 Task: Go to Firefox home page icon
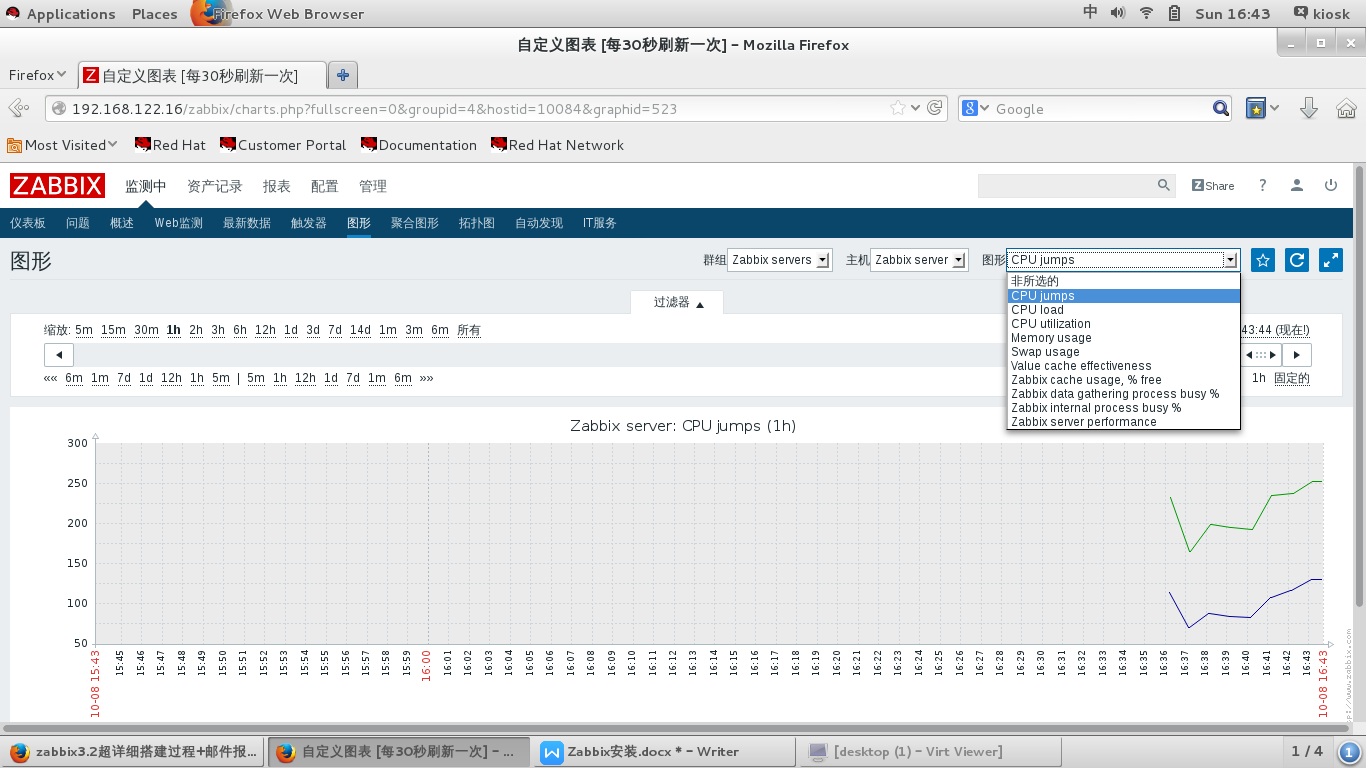click(x=1346, y=108)
